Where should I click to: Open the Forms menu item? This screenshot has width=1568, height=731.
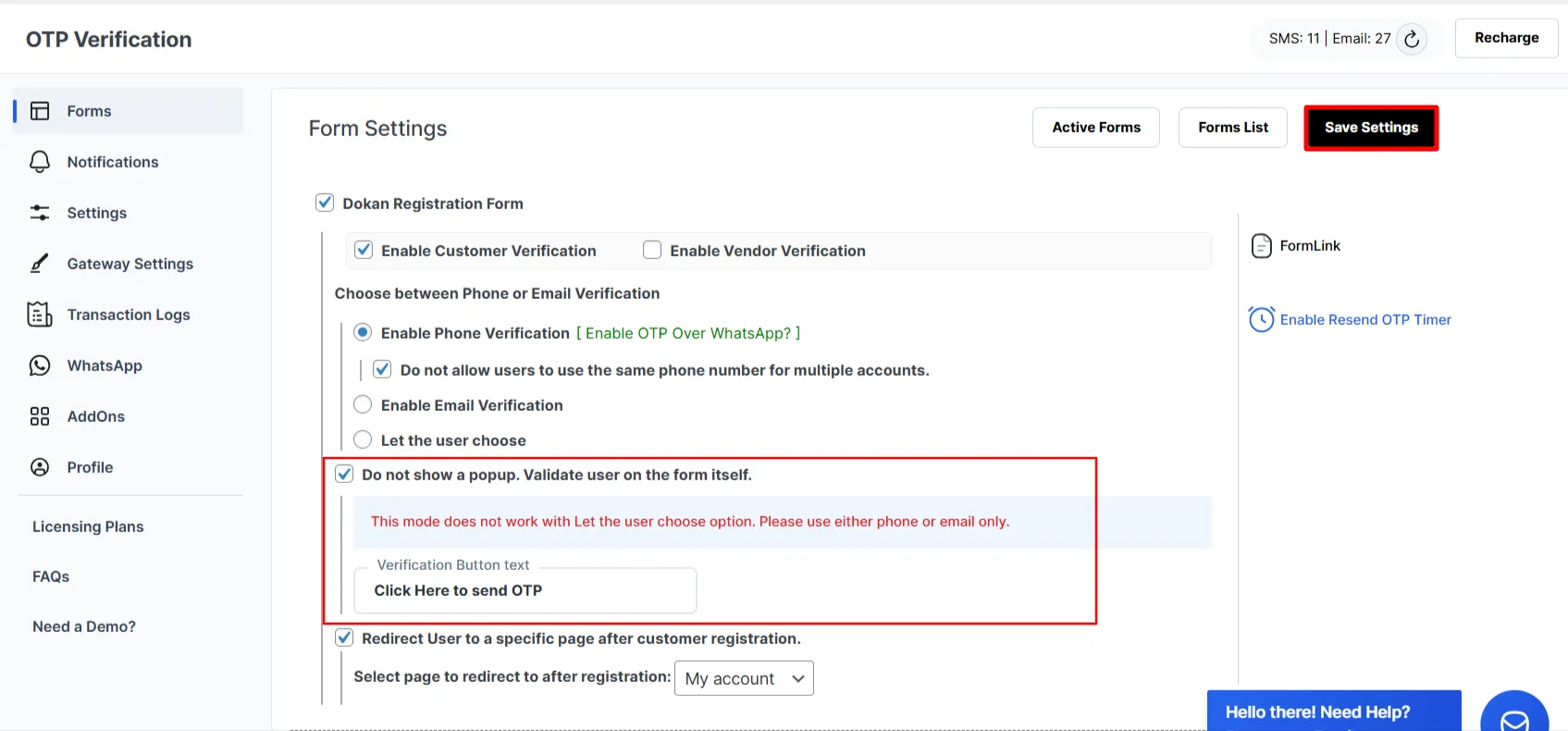[129, 111]
